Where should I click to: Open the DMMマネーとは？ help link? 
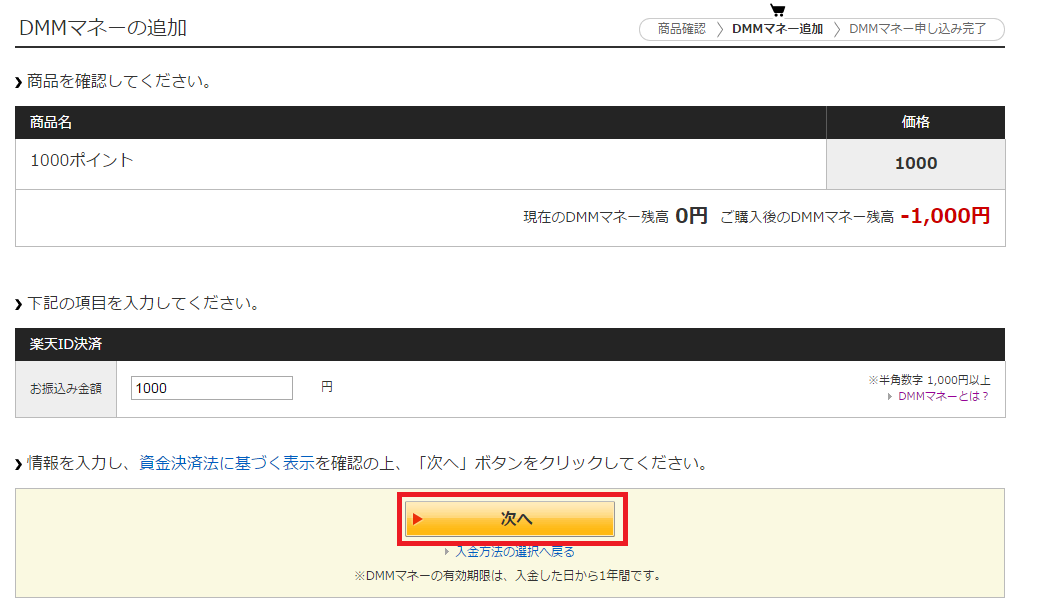(x=943, y=396)
